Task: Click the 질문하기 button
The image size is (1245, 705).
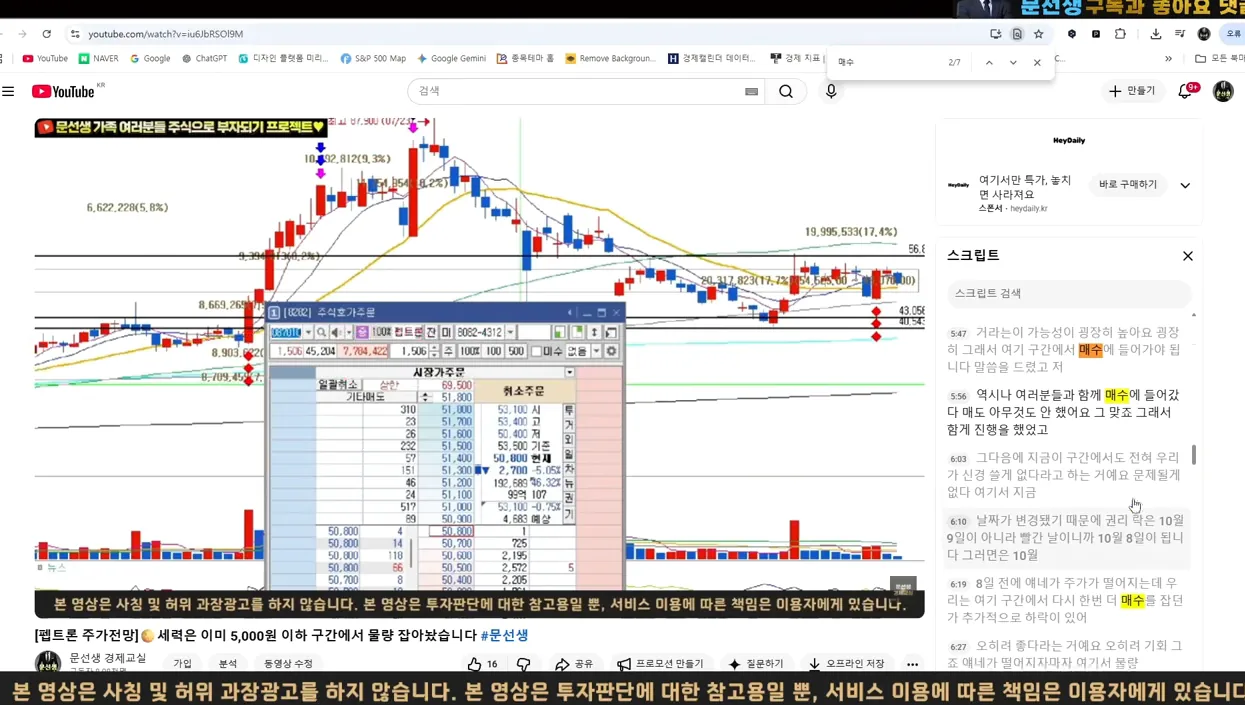Action: (x=756, y=664)
